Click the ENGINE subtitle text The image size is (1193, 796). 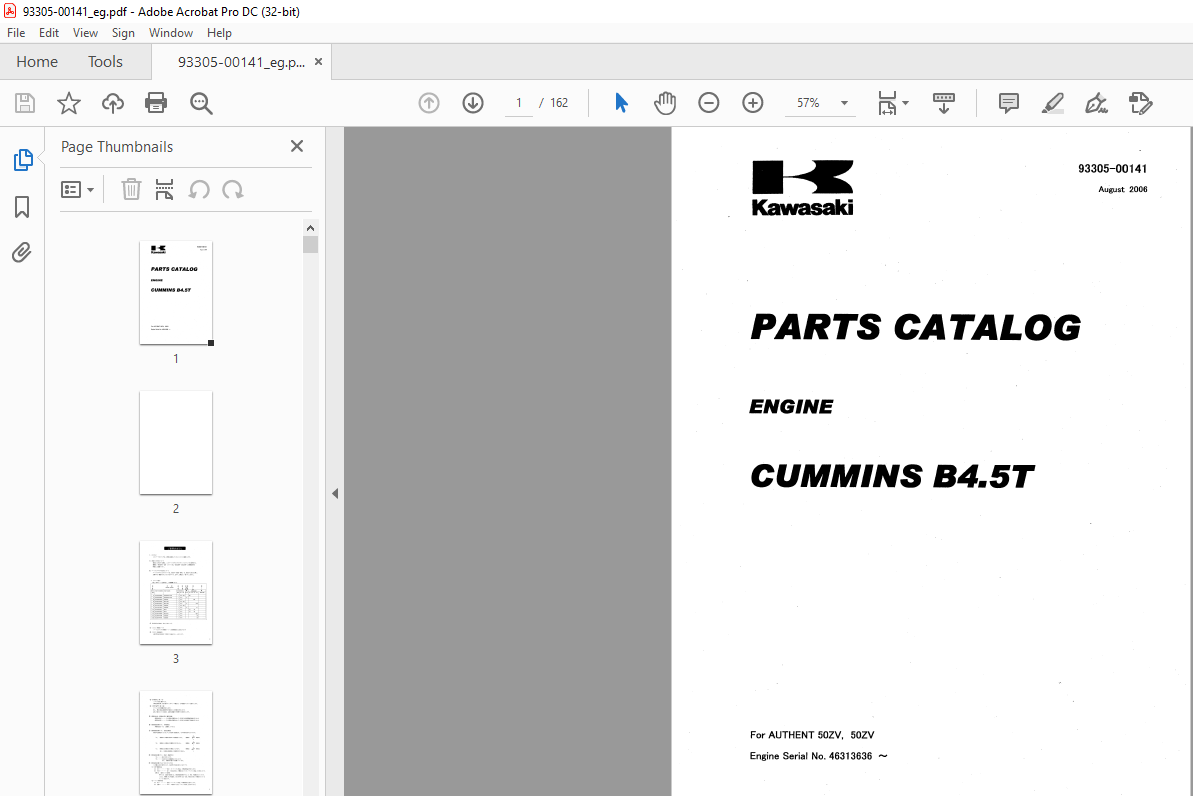791,406
